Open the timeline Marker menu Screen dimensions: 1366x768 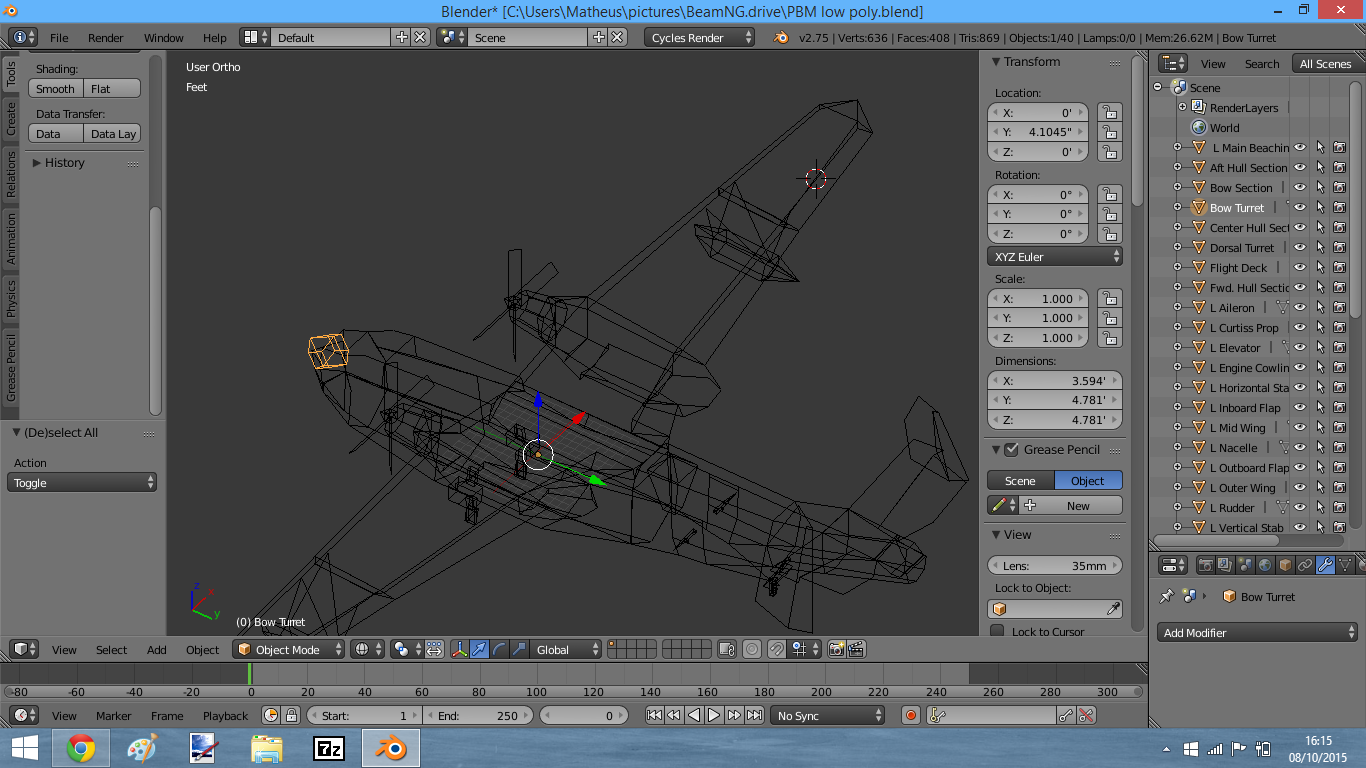114,715
